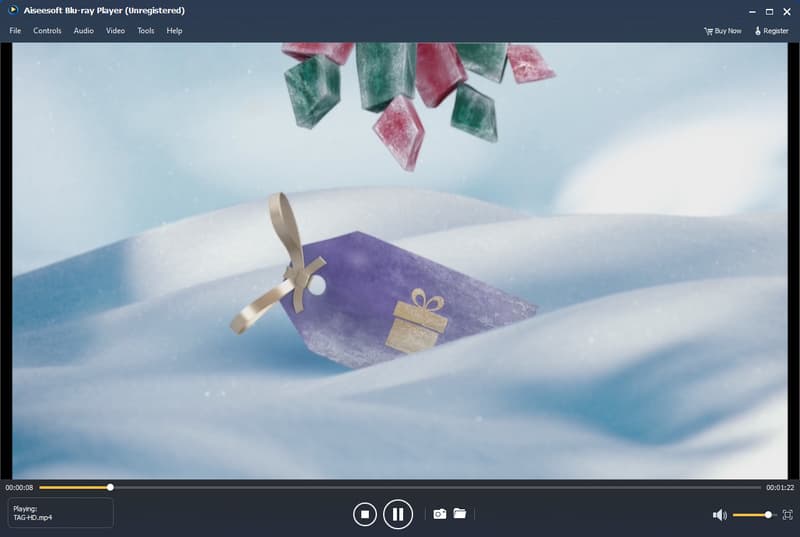Stop the video playback

pos(364,514)
